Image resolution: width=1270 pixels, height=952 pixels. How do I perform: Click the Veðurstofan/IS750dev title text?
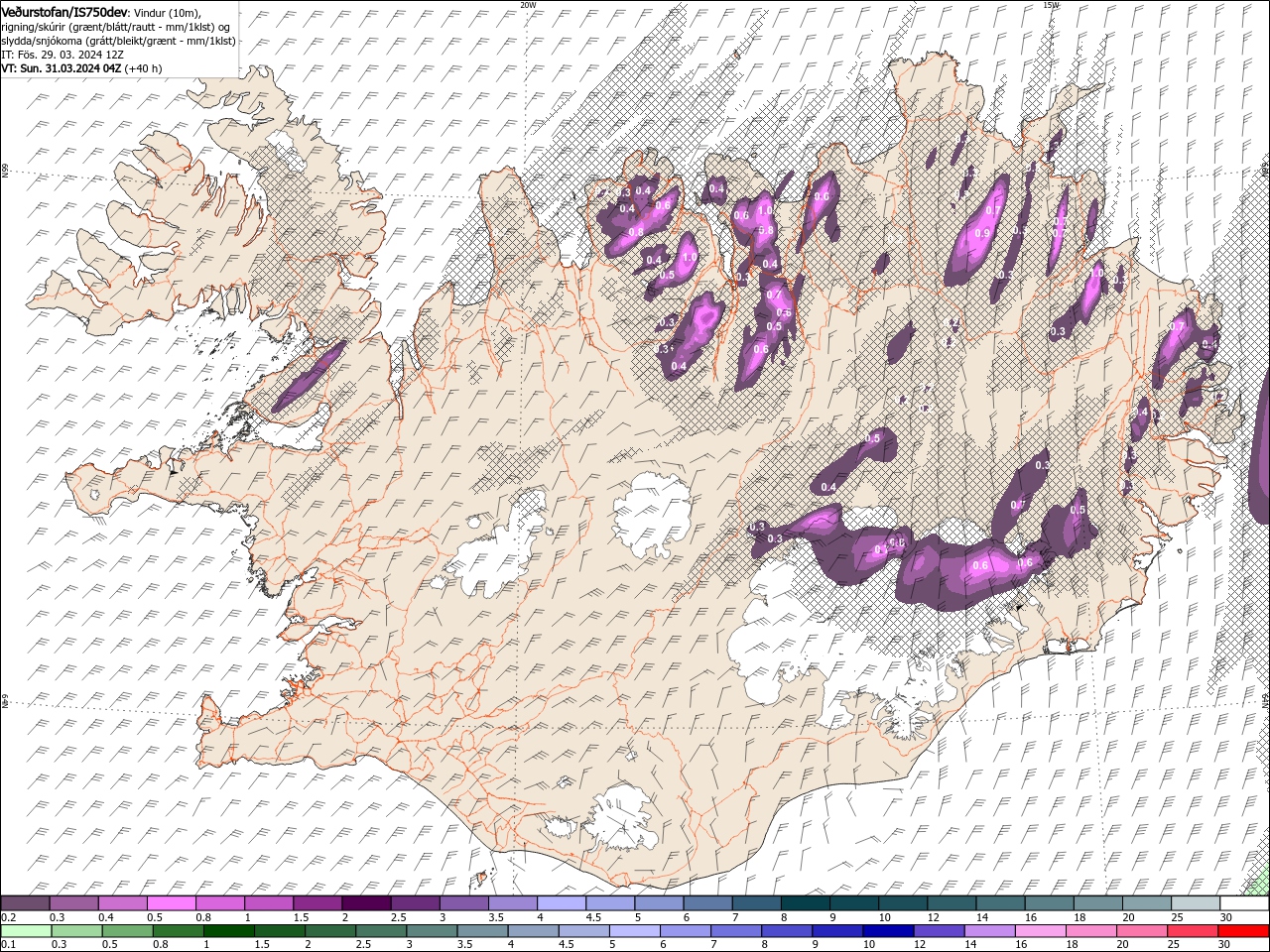64,11
